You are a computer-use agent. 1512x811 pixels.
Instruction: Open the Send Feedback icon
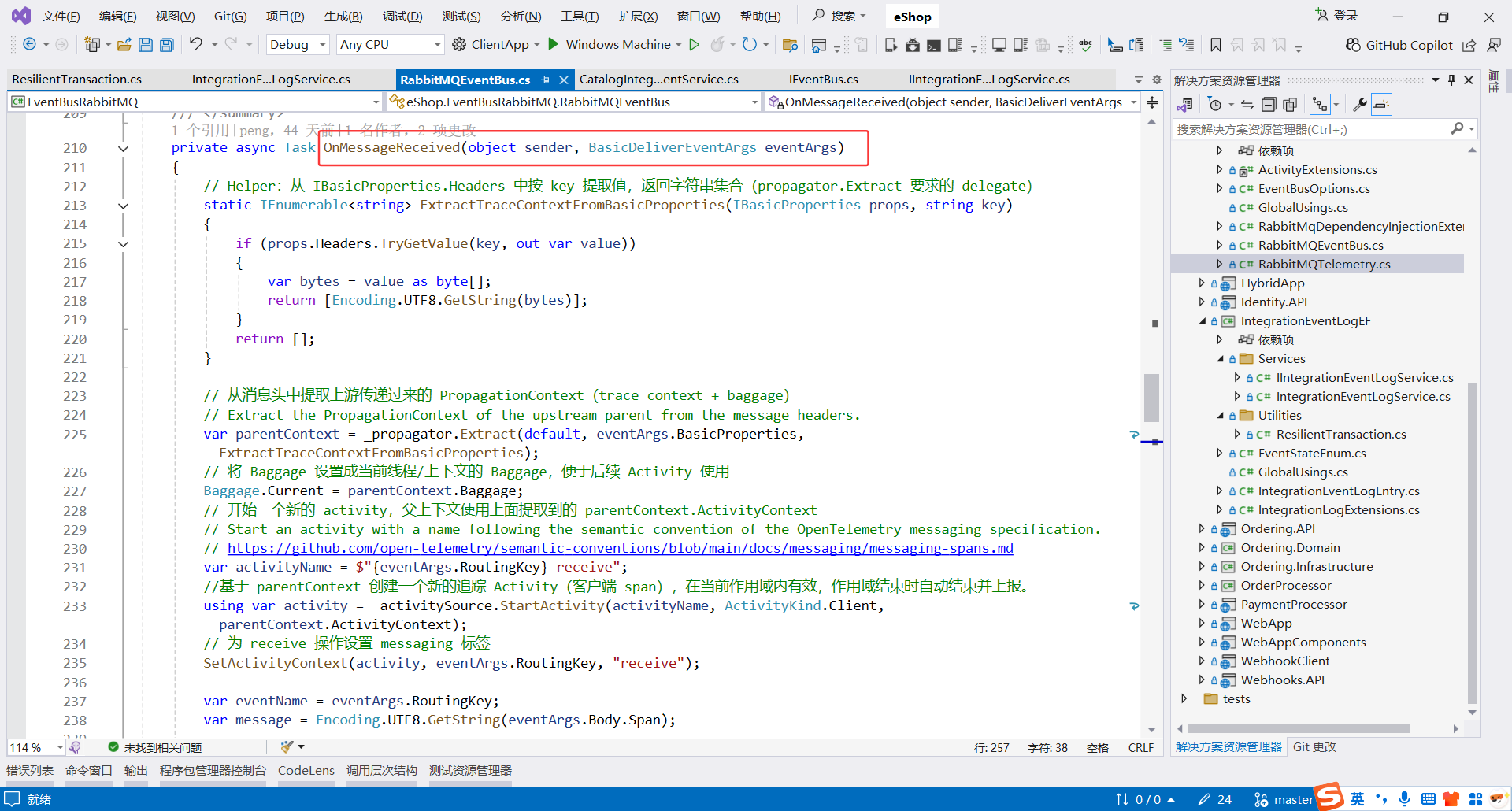point(1494,45)
